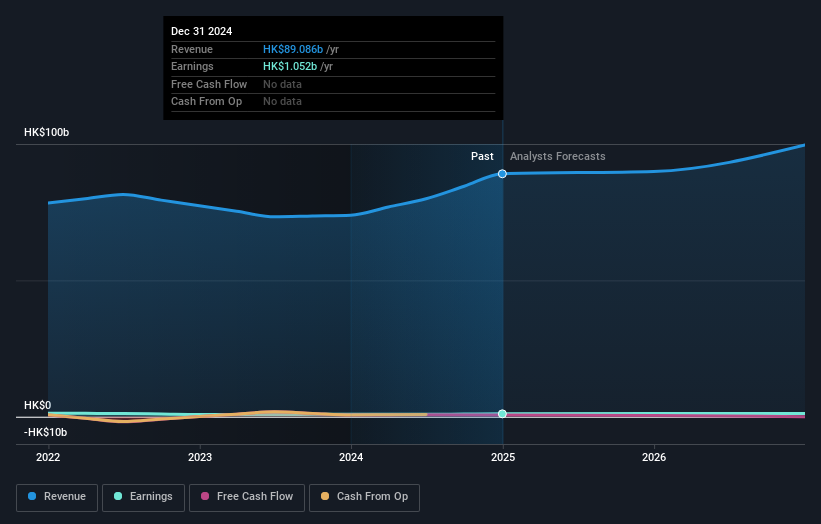Select the earnings data point at 2025
This screenshot has width=821, height=524.
click(x=502, y=414)
